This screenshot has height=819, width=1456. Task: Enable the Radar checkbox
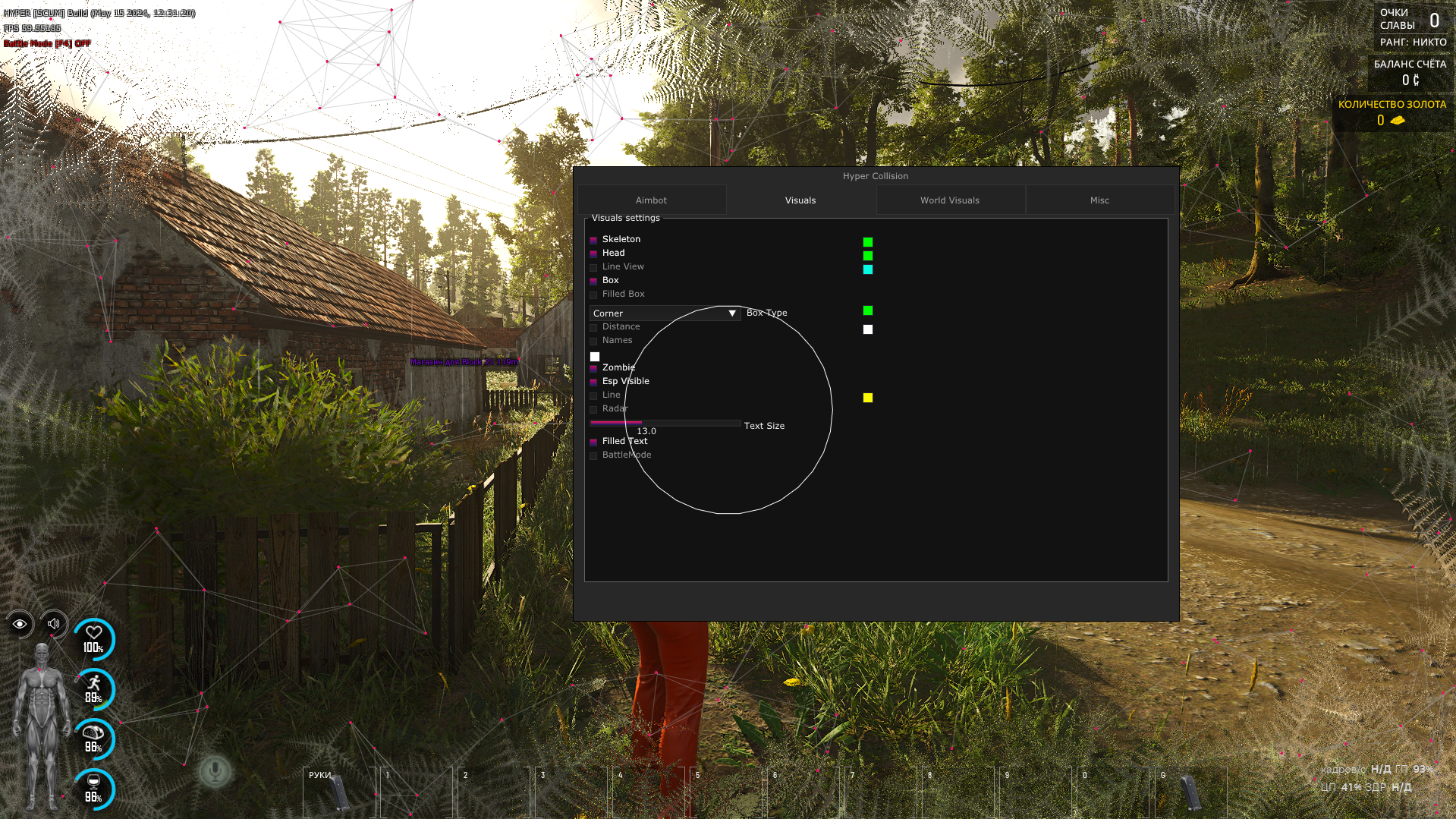[x=593, y=409]
